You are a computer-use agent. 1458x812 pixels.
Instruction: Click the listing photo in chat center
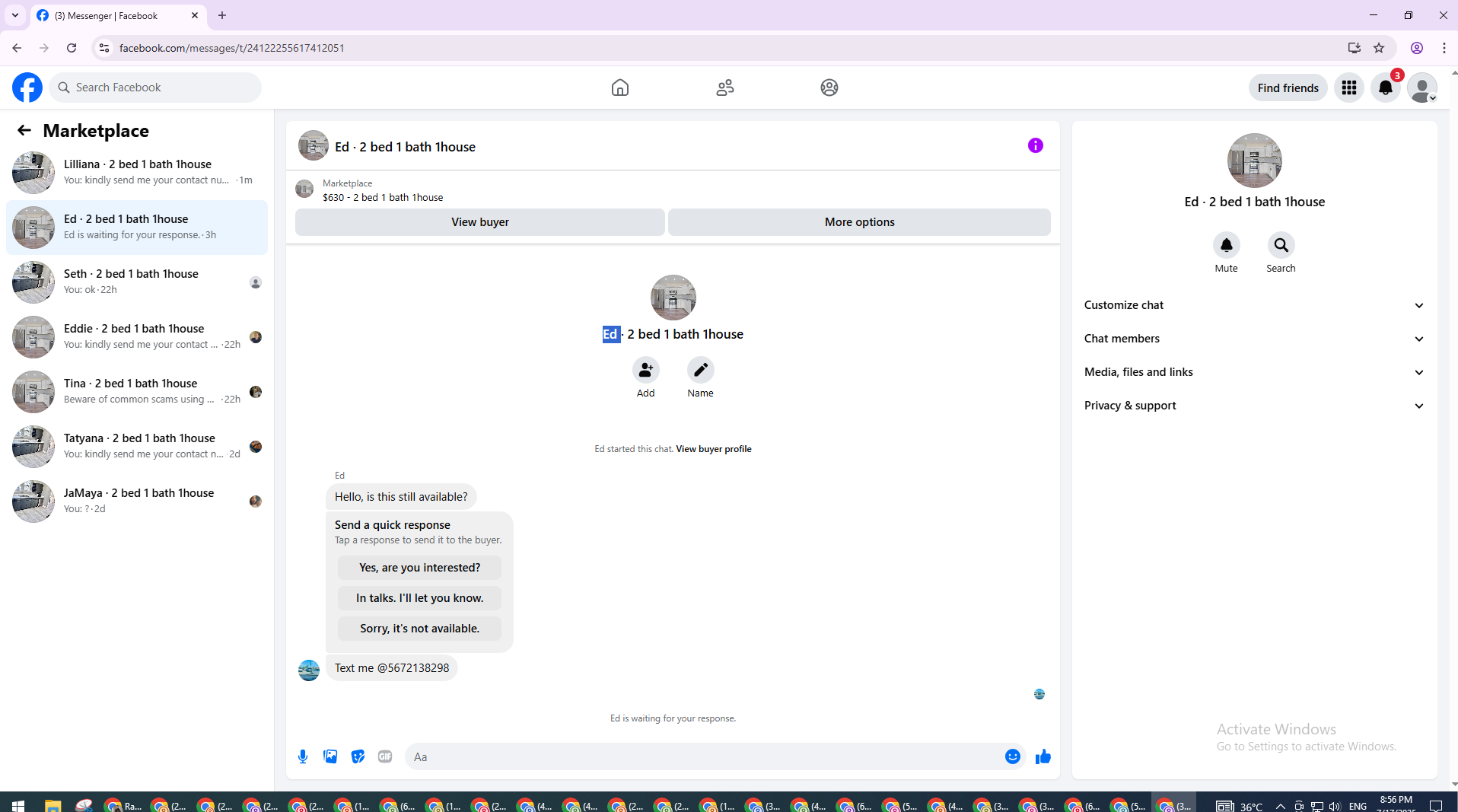click(x=673, y=298)
